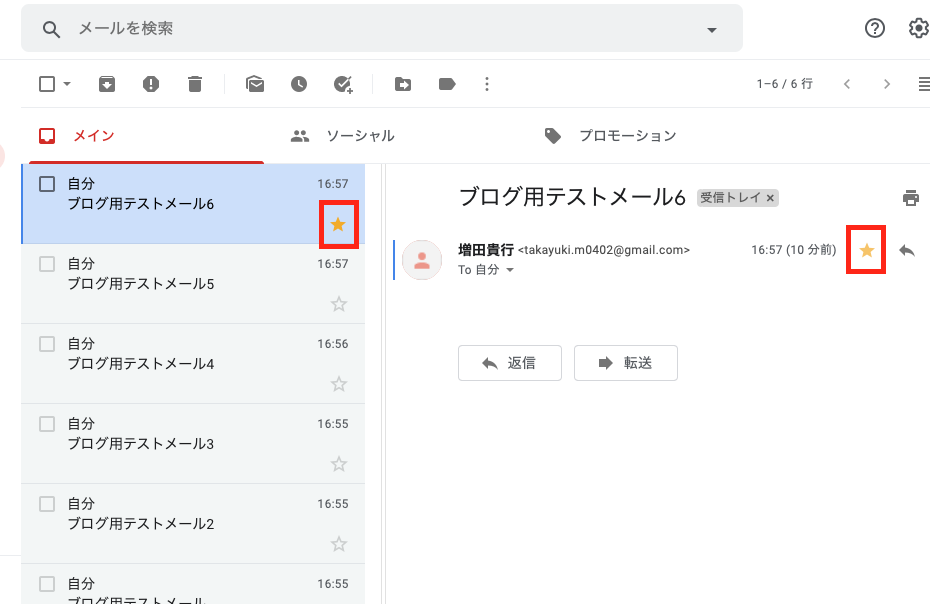
Task: Report the mail as spam
Action: coord(151,84)
